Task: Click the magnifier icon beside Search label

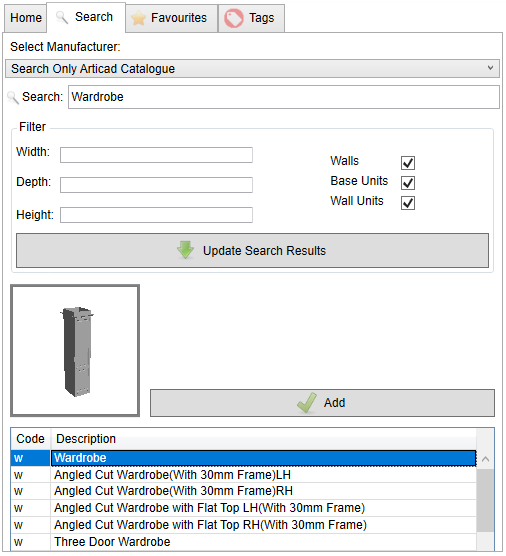Action: (x=13, y=97)
